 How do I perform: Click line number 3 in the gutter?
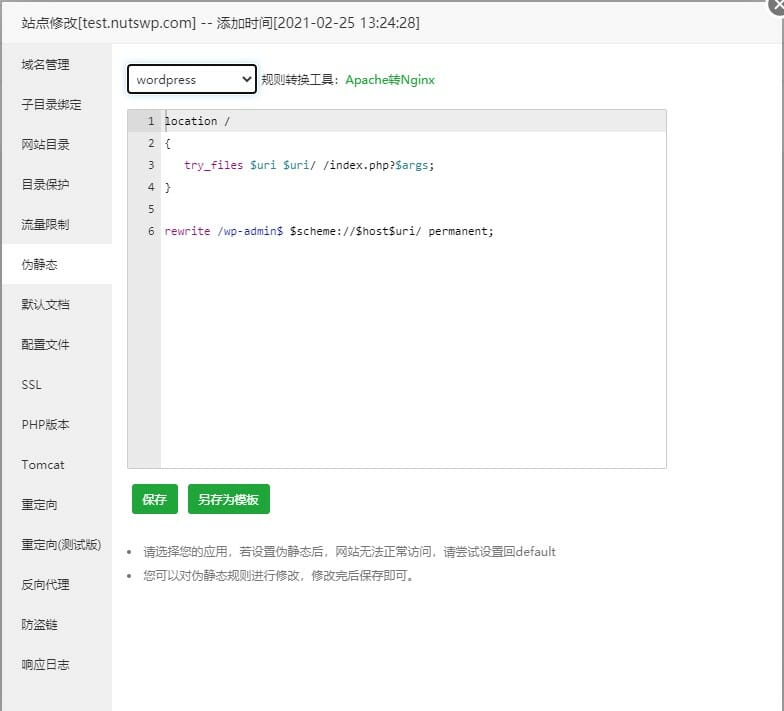click(x=151, y=165)
